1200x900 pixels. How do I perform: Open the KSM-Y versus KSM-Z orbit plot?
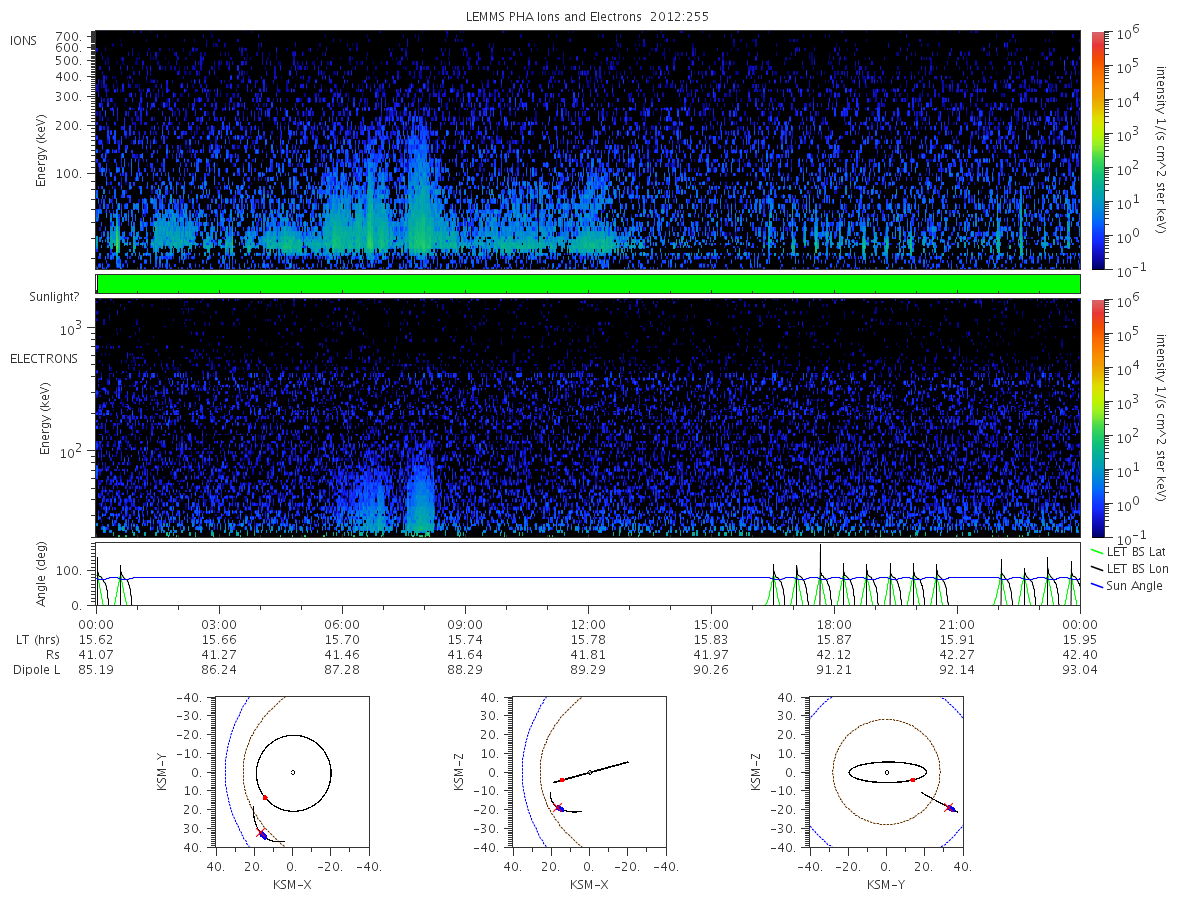coord(886,772)
